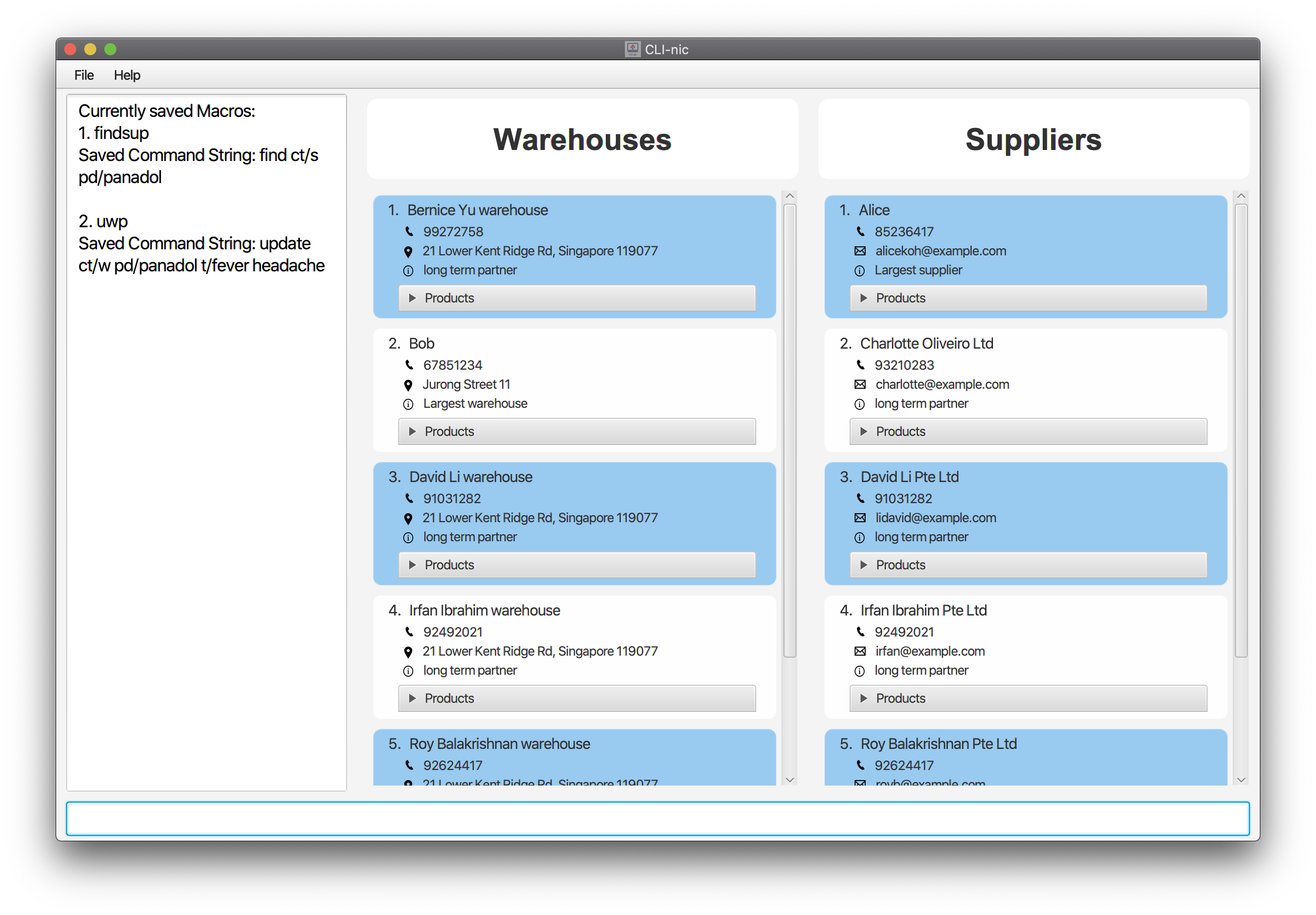
Task: Click email address alicekoh@example.com
Action: [940, 251]
